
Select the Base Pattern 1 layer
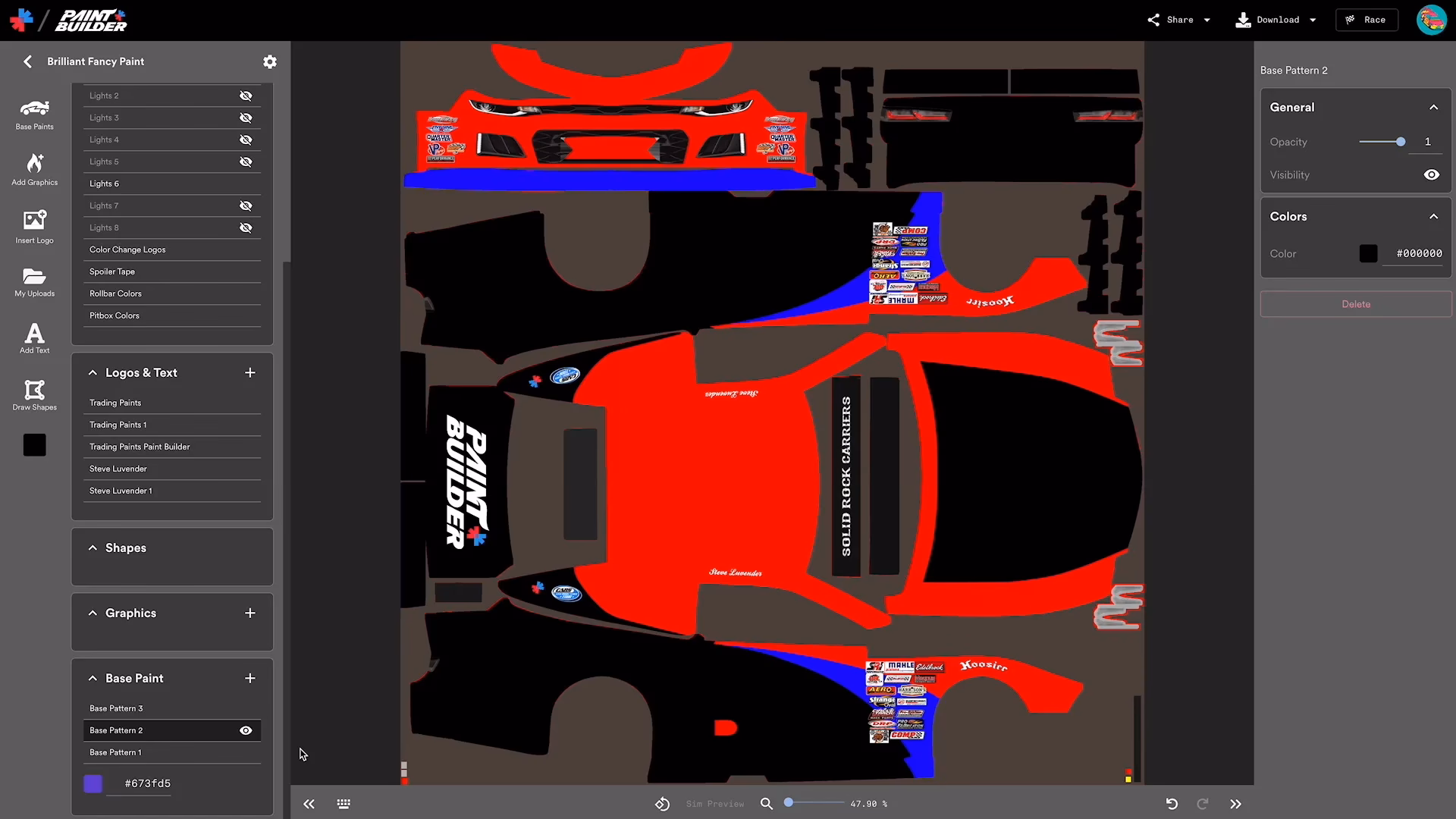172,752
